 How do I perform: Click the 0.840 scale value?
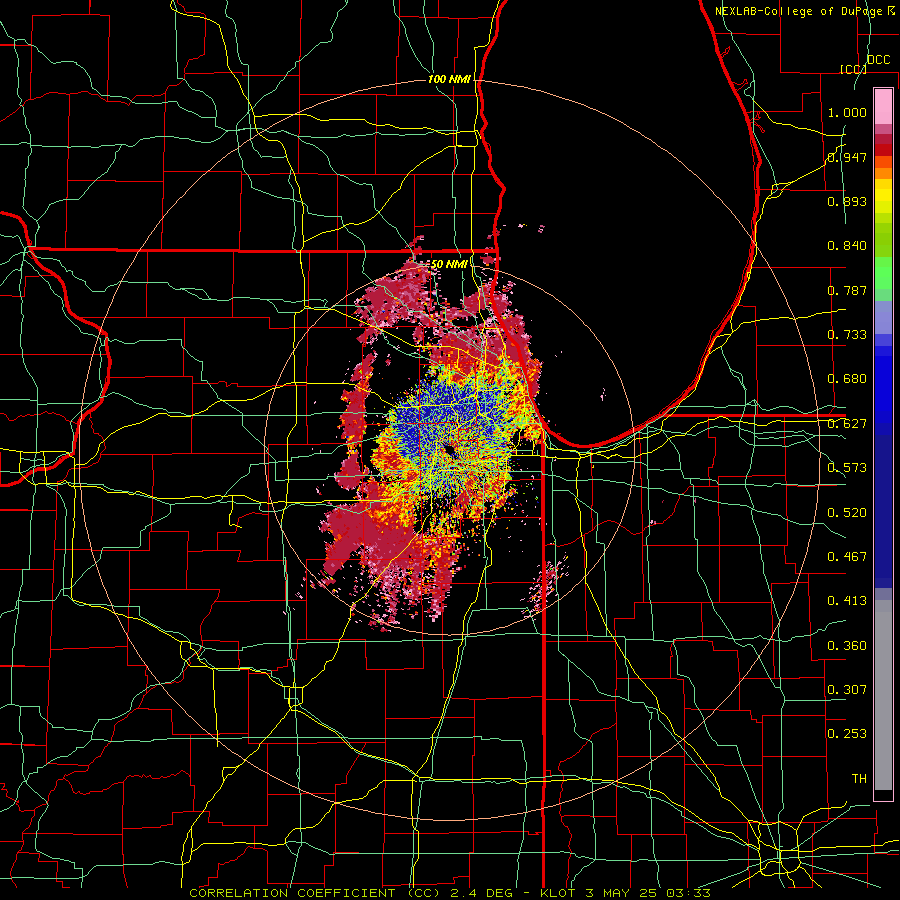847,246
